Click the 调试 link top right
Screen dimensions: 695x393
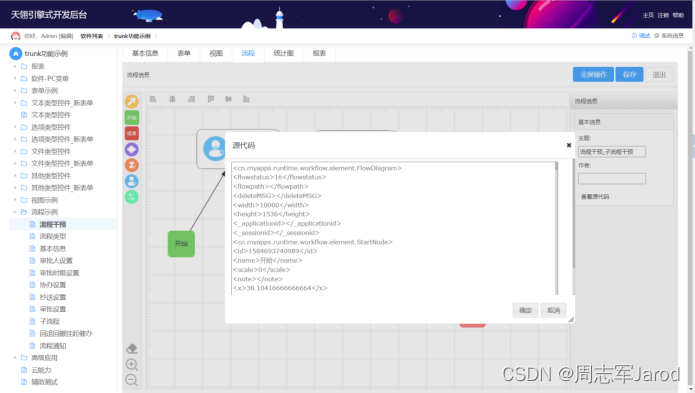tap(641, 36)
